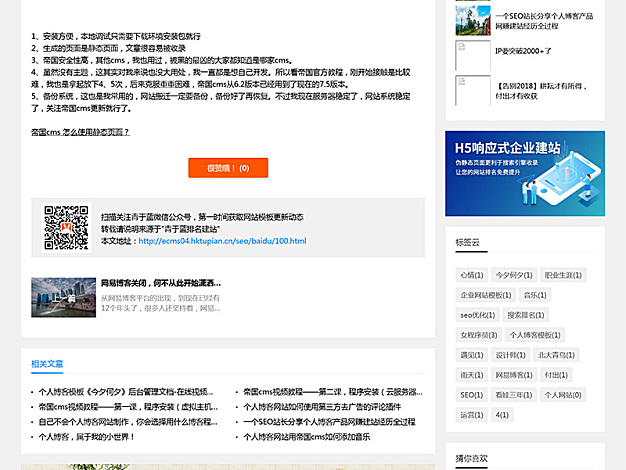Screen dimensions: 626x470
Task: Click previous article excerpt 从网易博客平台的出现
Action: pyautogui.click(x=160, y=303)
